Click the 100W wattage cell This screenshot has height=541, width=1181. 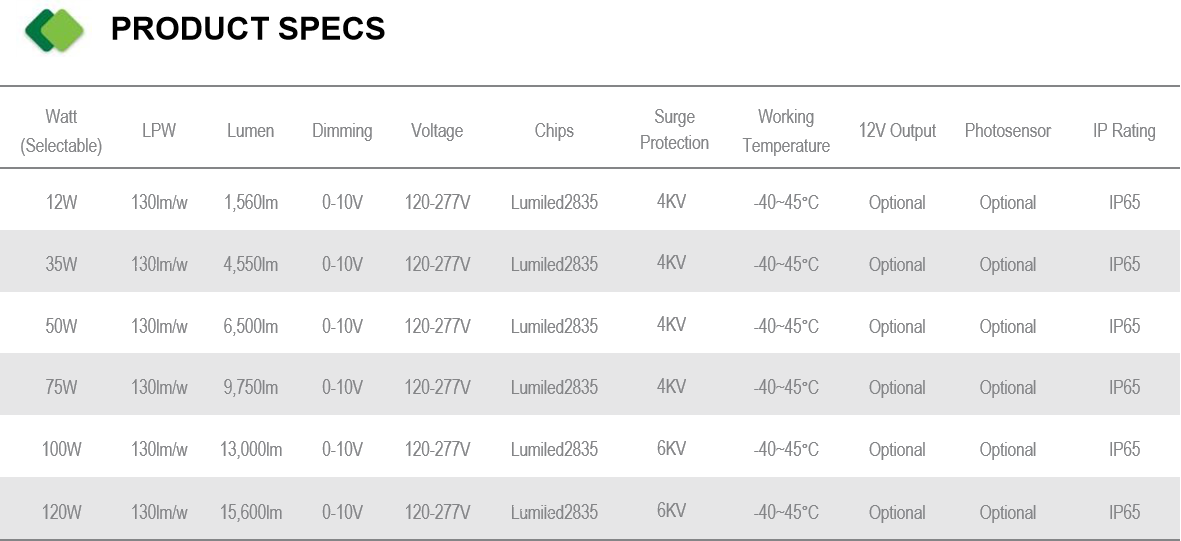(x=61, y=450)
